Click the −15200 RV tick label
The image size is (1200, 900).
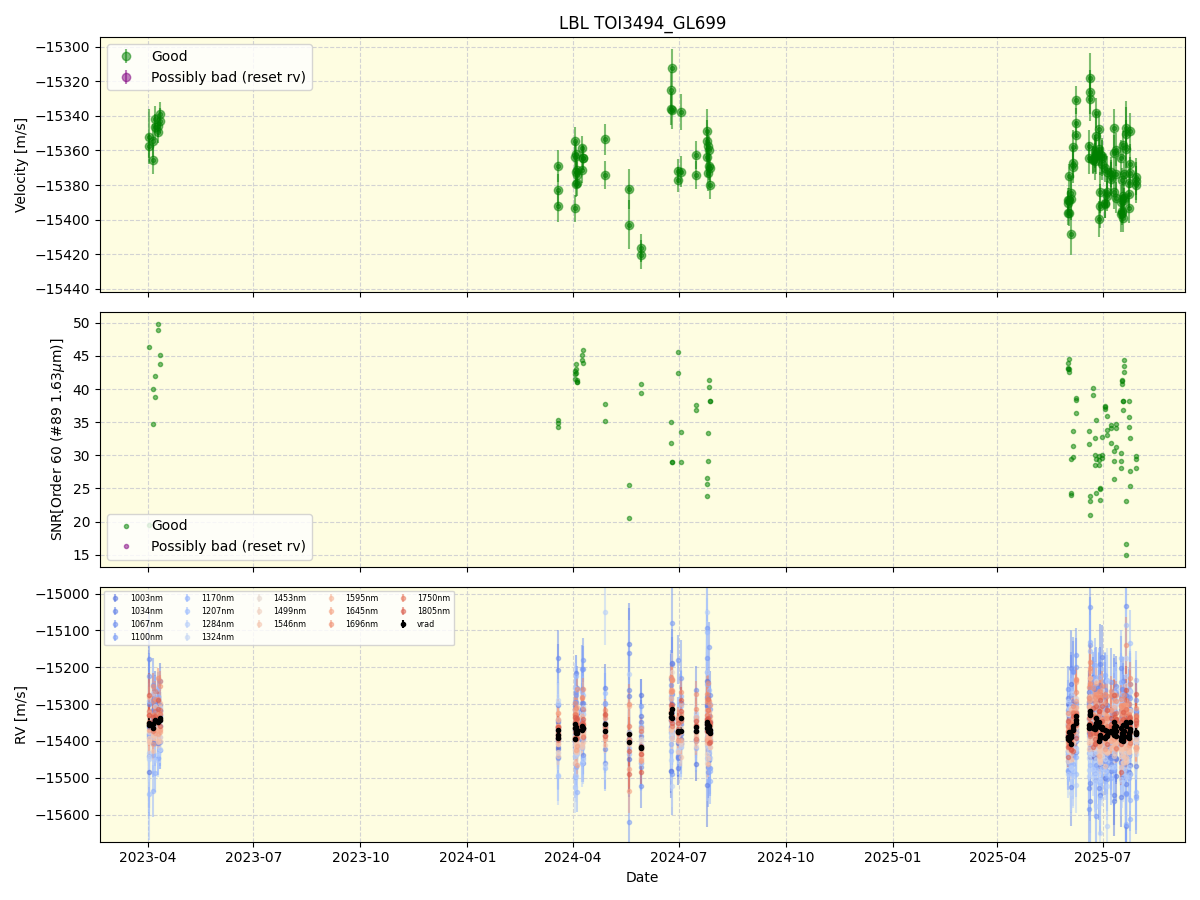[x=64, y=668]
